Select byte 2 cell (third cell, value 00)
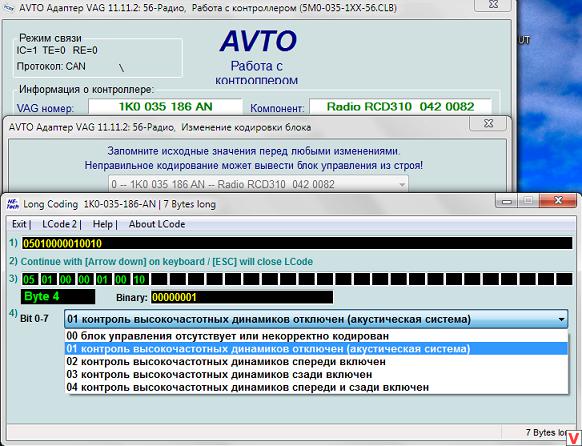 [x=66, y=279]
